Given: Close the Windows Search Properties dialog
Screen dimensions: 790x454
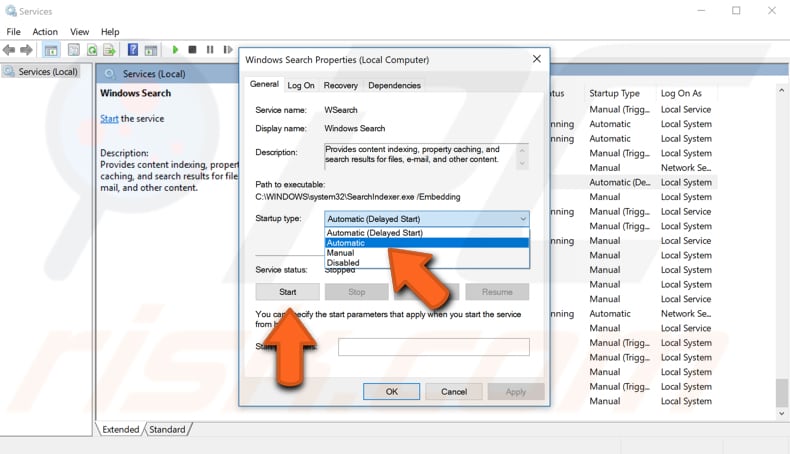Looking at the screenshot, I should point(537,59).
